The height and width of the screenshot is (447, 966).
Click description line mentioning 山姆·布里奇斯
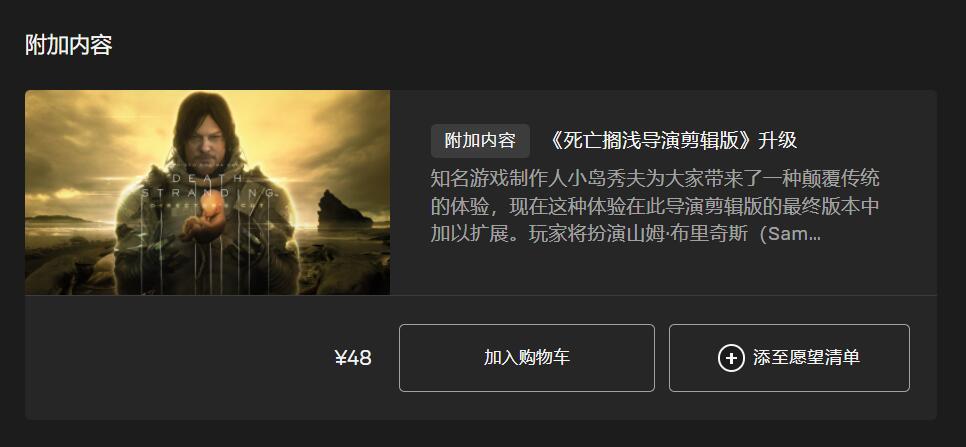tap(626, 234)
